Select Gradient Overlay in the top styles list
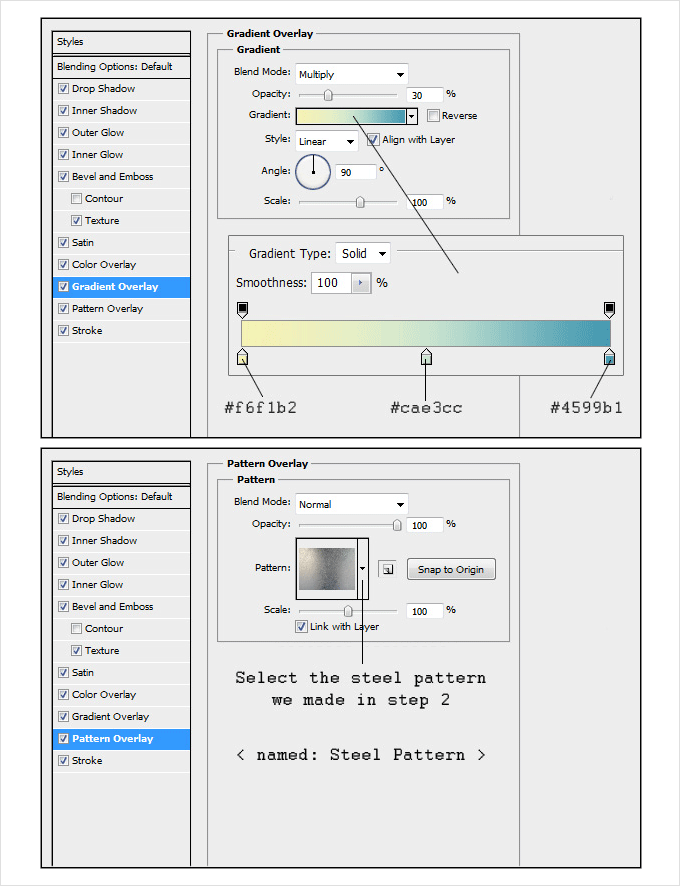The height and width of the screenshot is (886, 680). pyautogui.click(x=115, y=287)
